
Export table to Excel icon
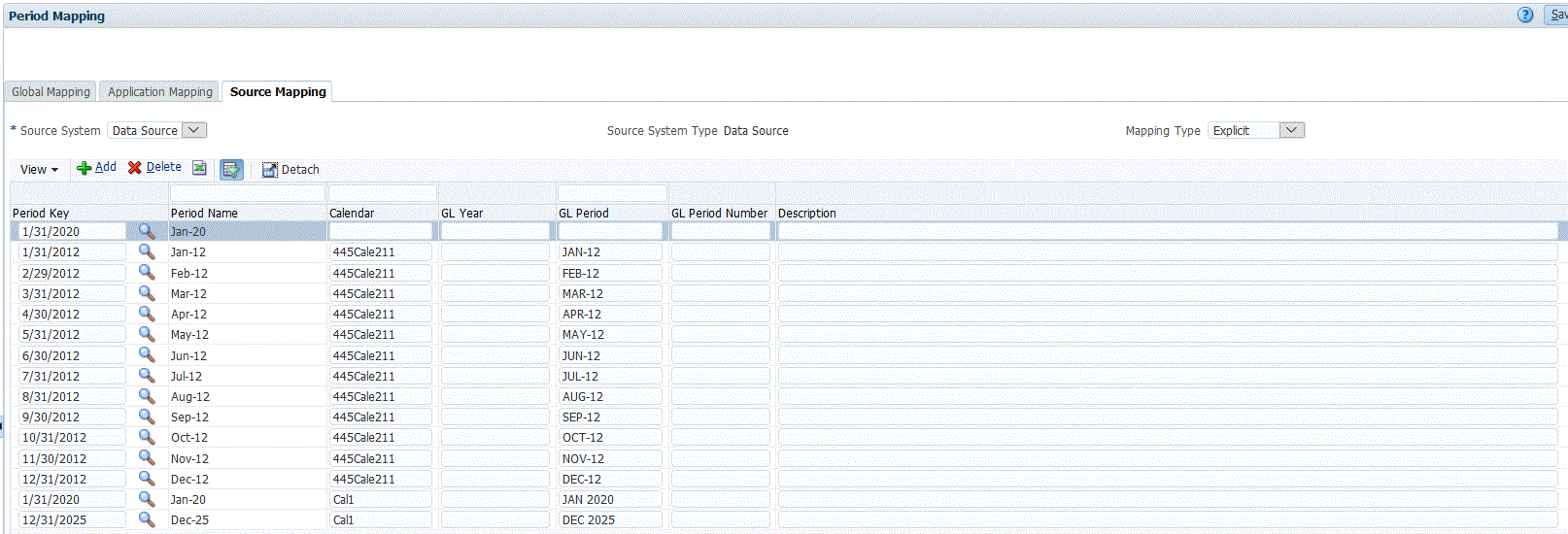click(x=199, y=168)
